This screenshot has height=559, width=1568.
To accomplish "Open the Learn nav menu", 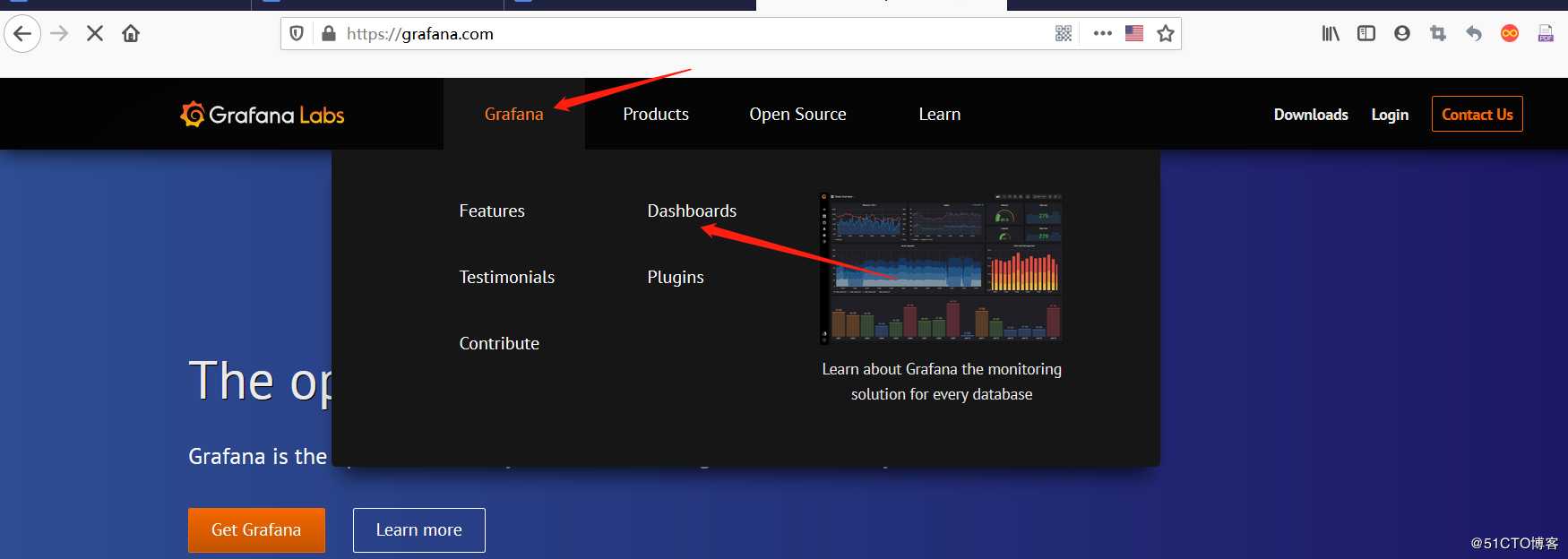I will (939, 115).
